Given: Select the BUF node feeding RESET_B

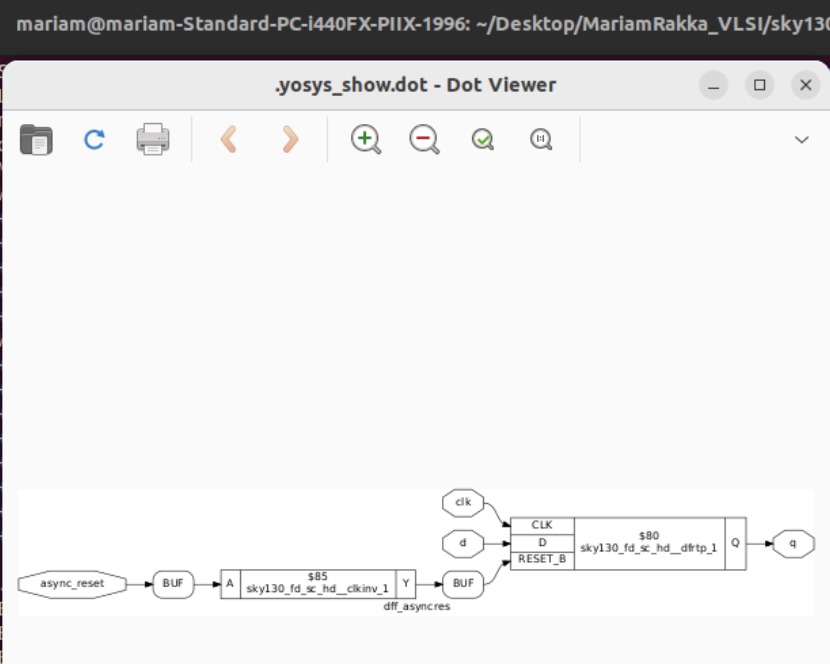Looking at the screenshot, I should (x=461, y=583).
